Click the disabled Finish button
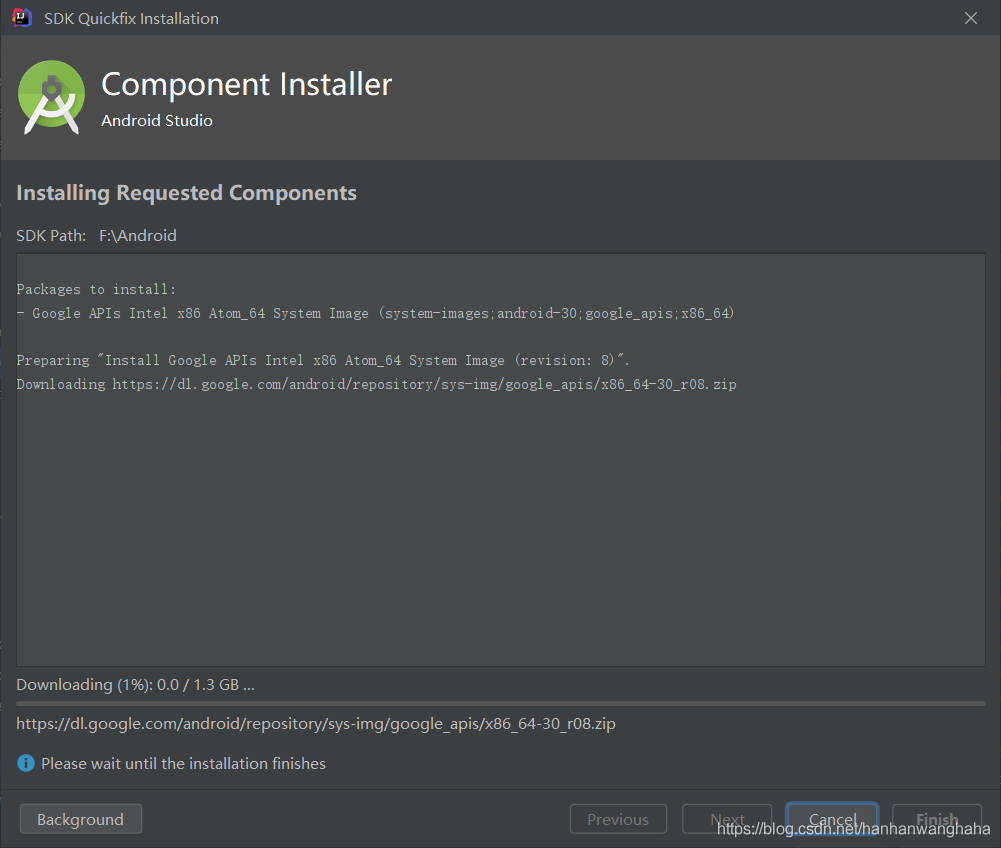 (936, 818)
